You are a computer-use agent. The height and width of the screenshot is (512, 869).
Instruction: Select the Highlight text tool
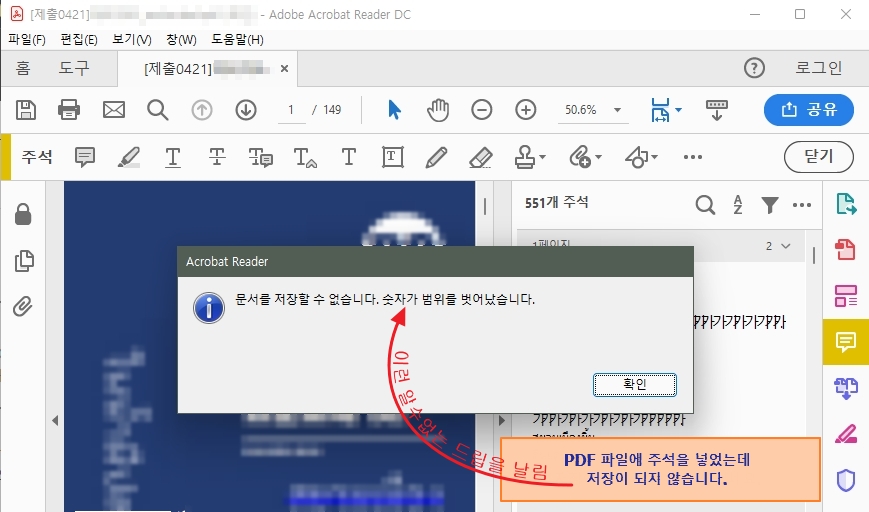(x=129, y=157)
